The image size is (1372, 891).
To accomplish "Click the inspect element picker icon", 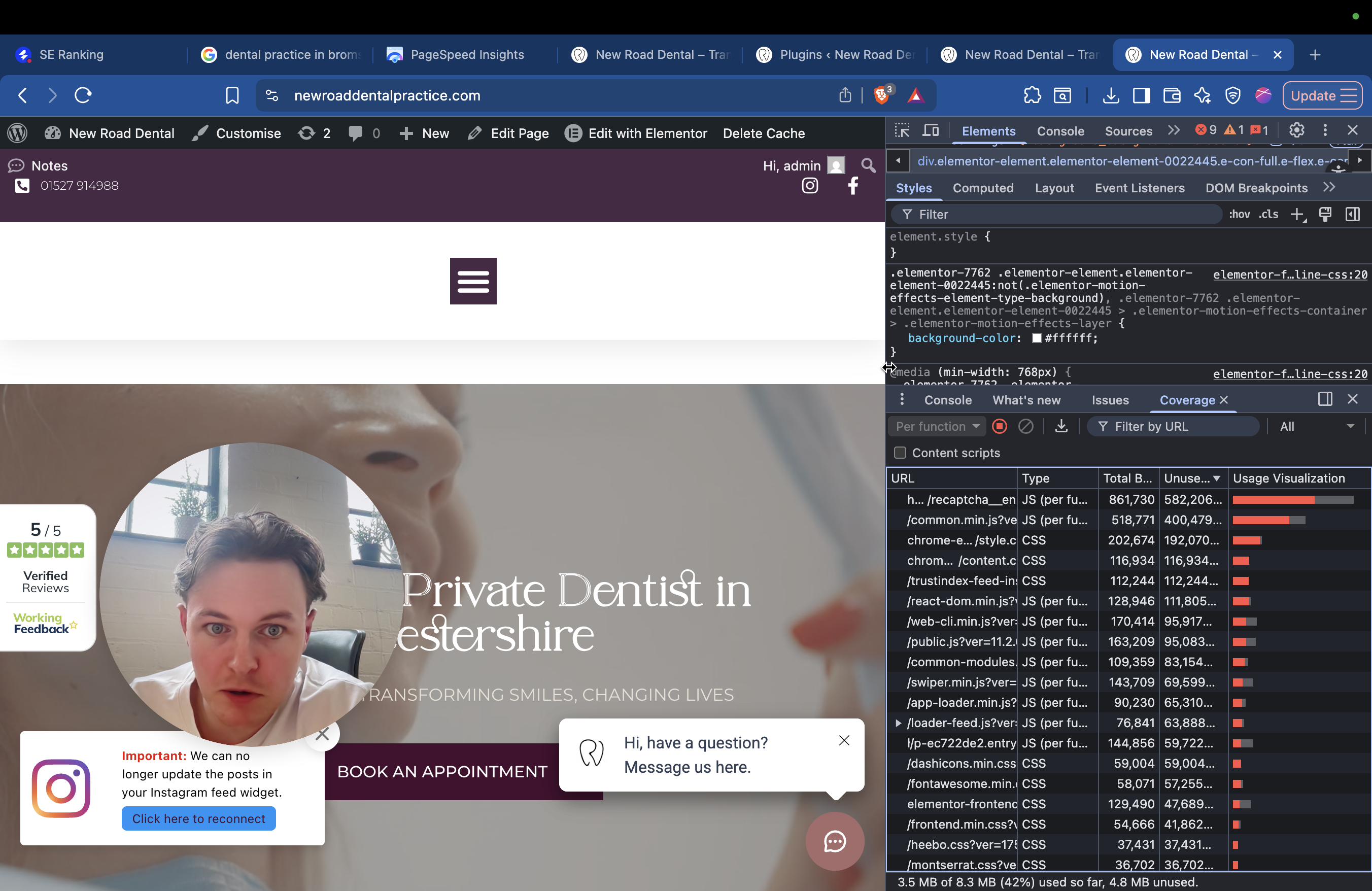I will coord(902,131).
